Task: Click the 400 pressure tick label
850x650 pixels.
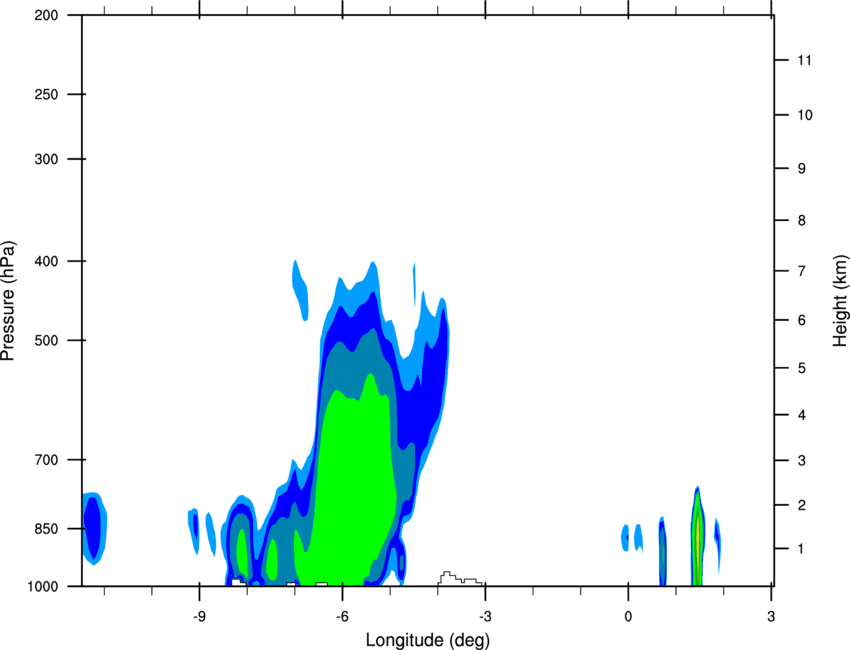Action: (46, 261)
